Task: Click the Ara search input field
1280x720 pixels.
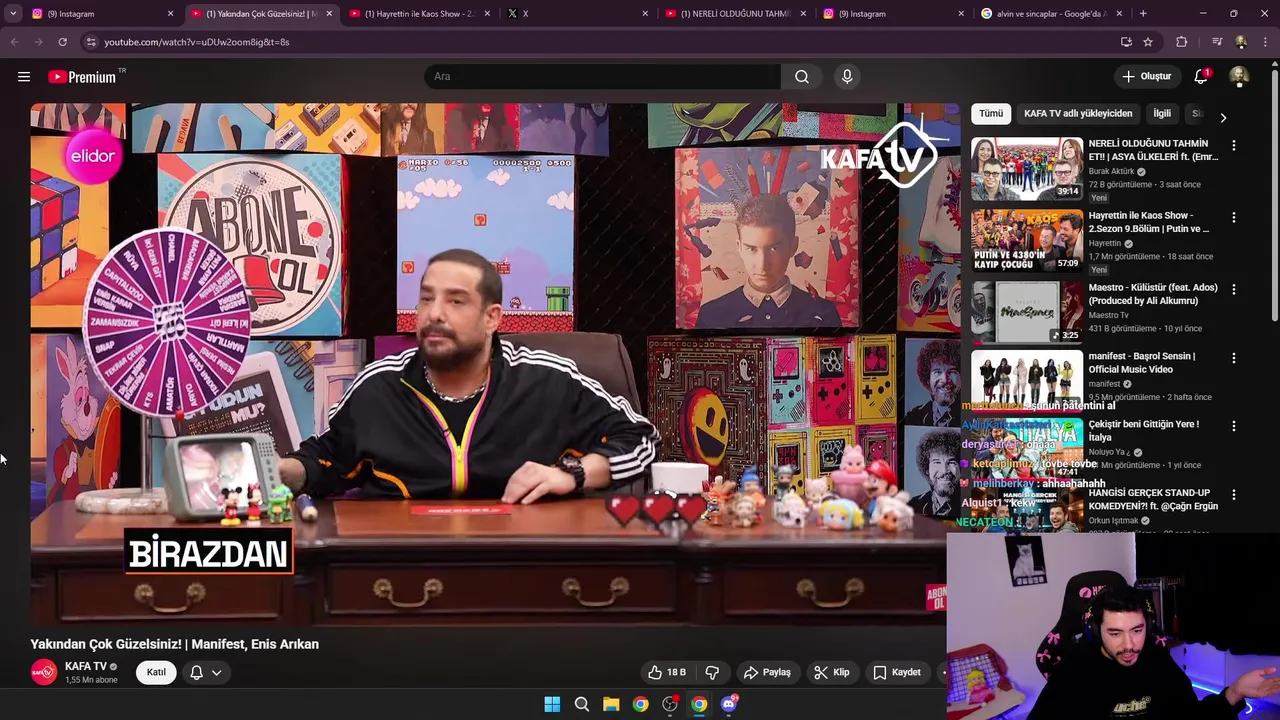Action: pos(602,77)
